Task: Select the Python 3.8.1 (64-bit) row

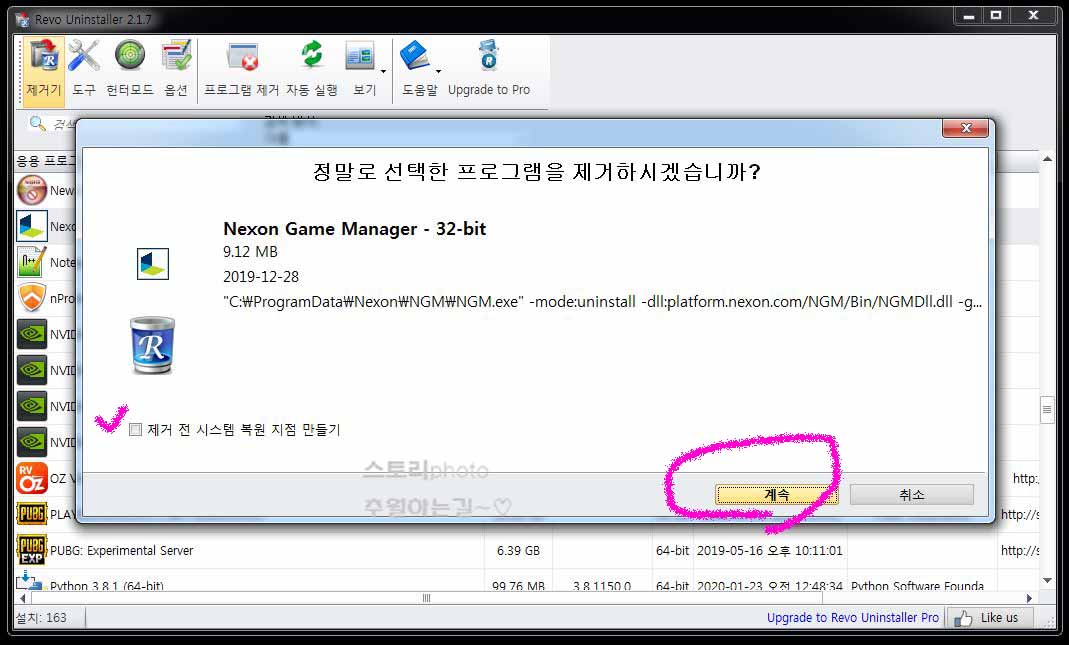Action: pos(526,584)
